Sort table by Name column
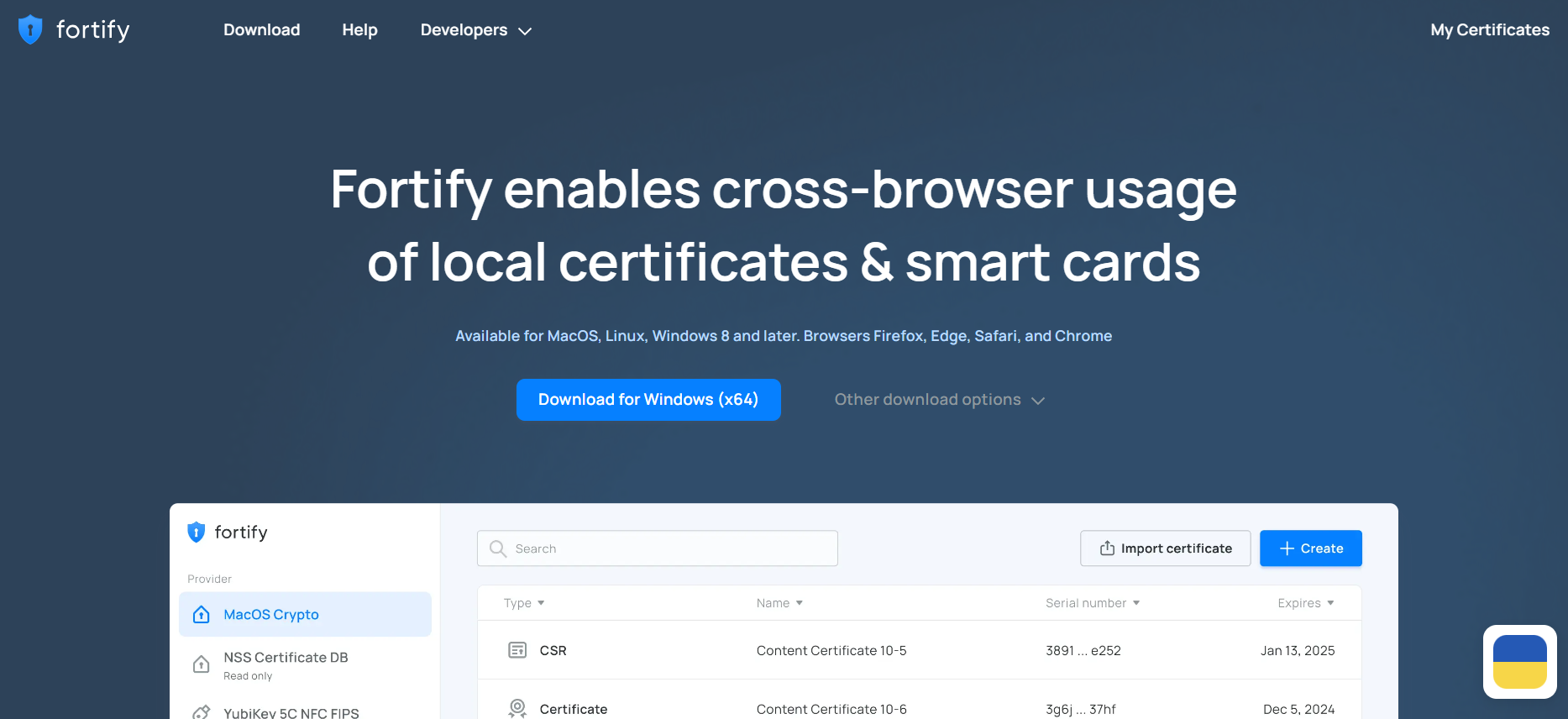 779,603
